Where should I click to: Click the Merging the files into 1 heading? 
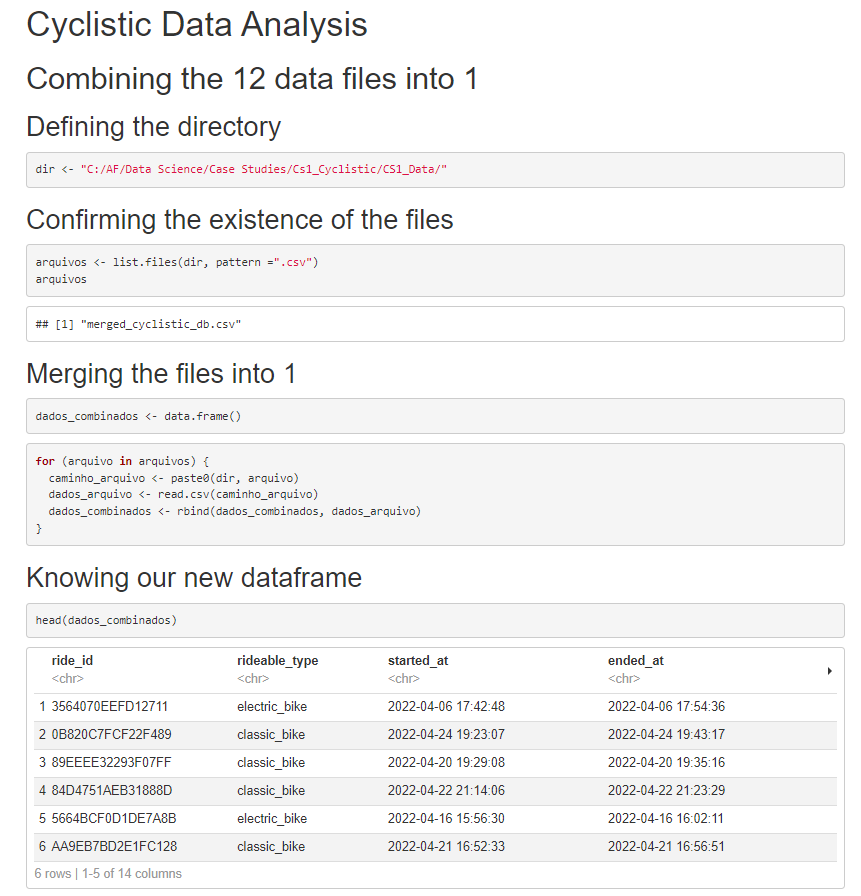coord(161,374)
